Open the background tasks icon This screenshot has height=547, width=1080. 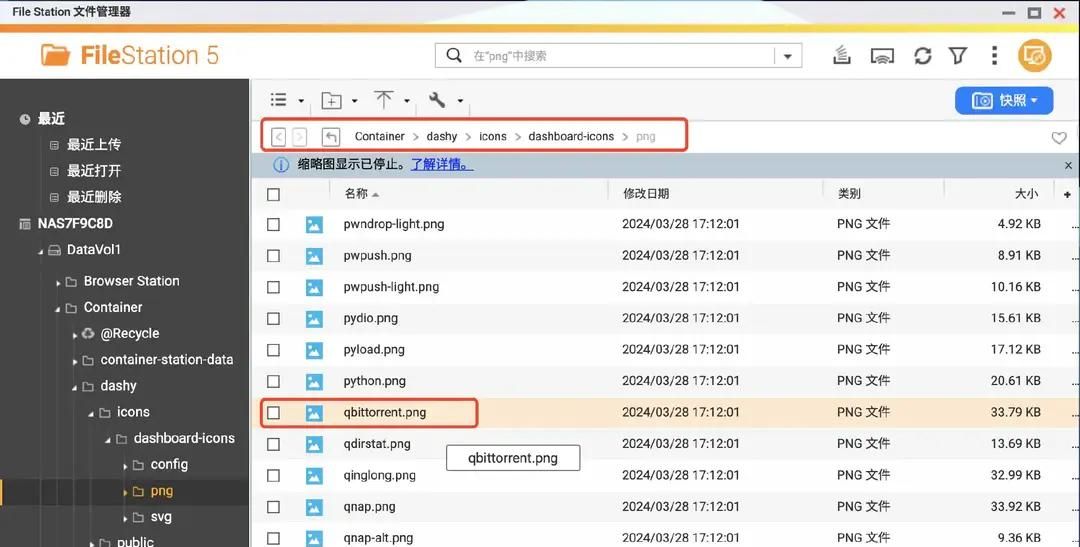(x=842, y=55)
